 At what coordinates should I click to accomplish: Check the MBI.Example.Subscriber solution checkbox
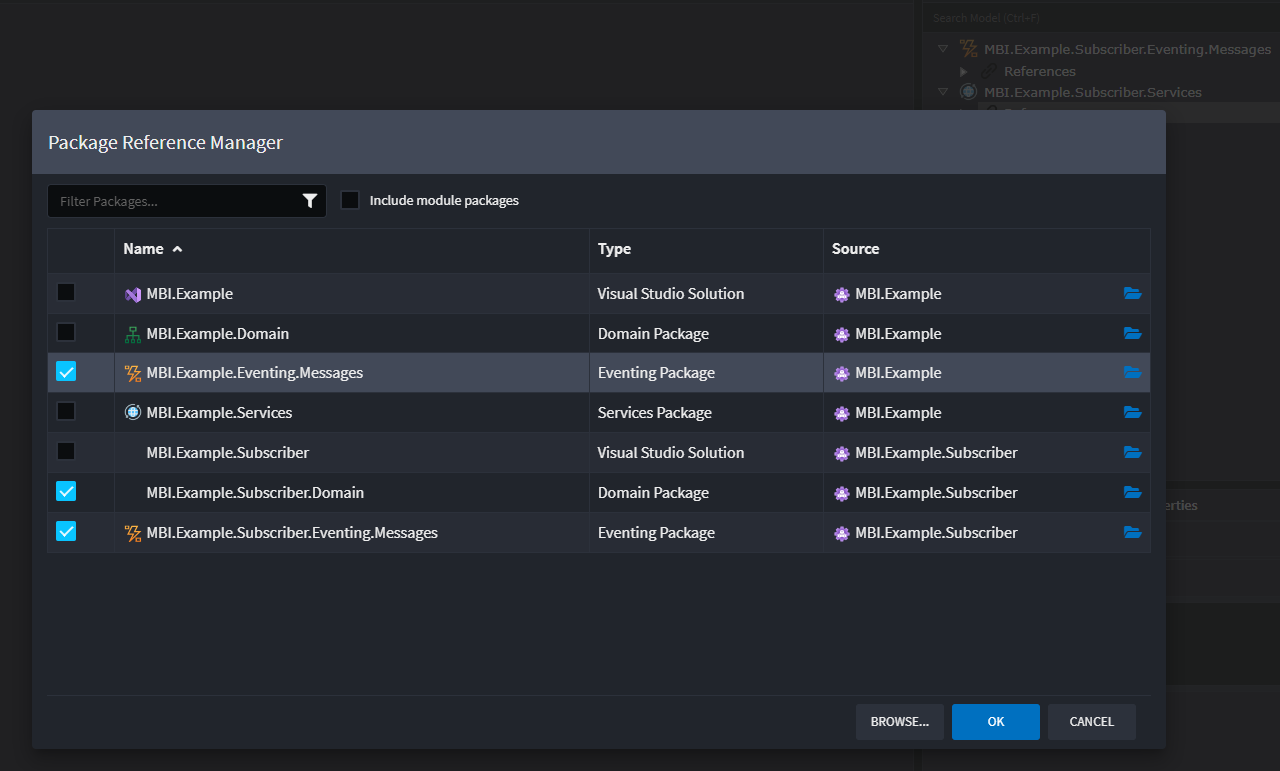pyautogui.click(x=66, y=451)
